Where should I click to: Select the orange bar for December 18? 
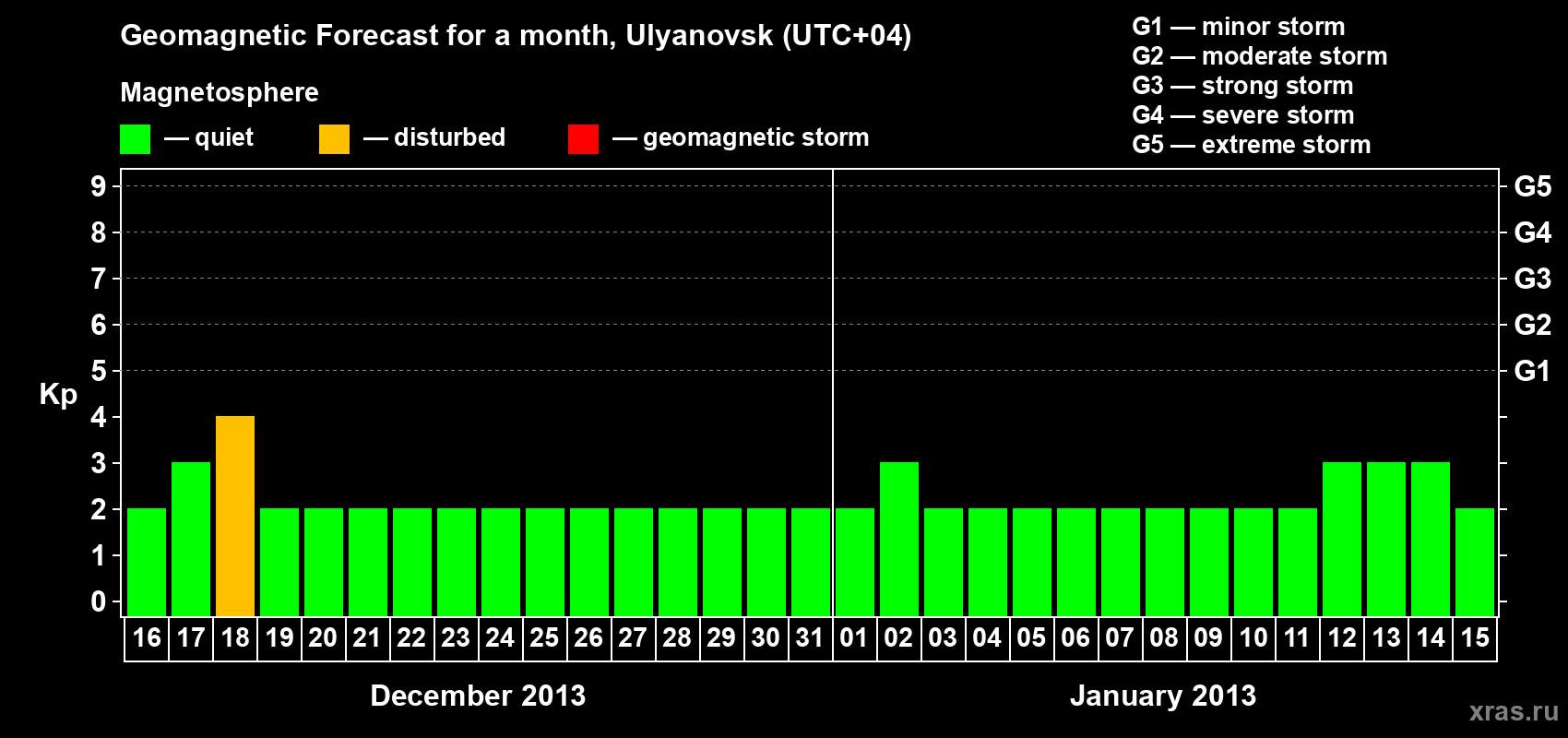click(235, 516)
